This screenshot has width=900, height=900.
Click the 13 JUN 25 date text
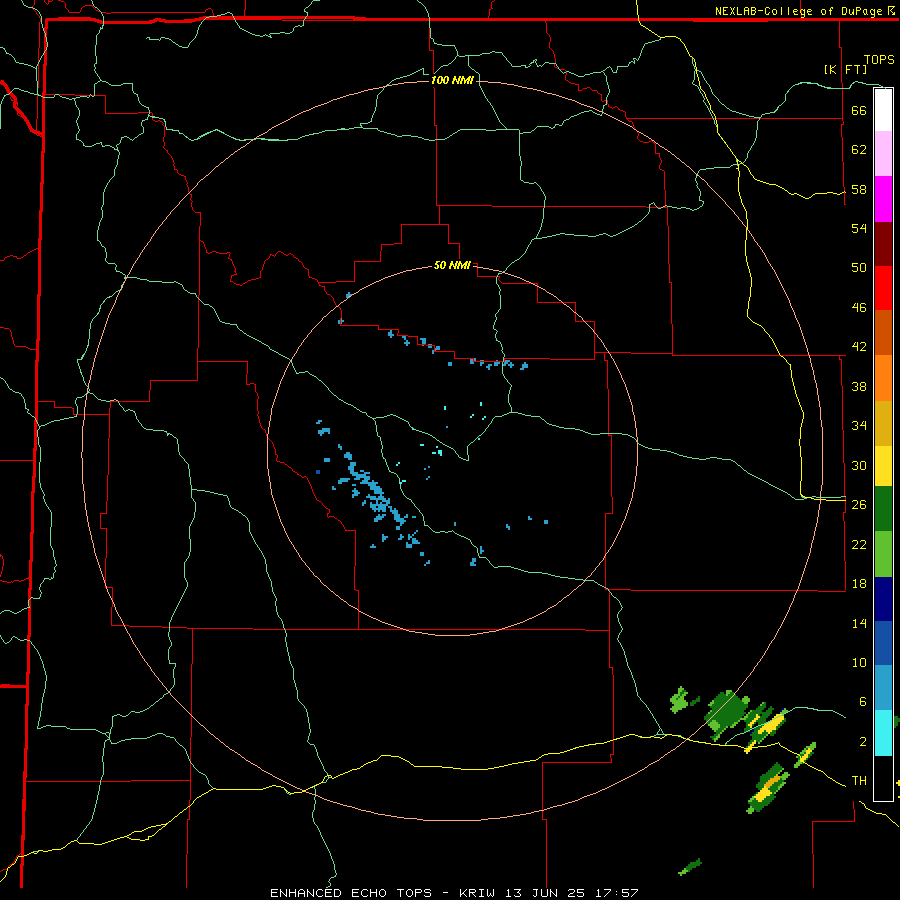547,893
